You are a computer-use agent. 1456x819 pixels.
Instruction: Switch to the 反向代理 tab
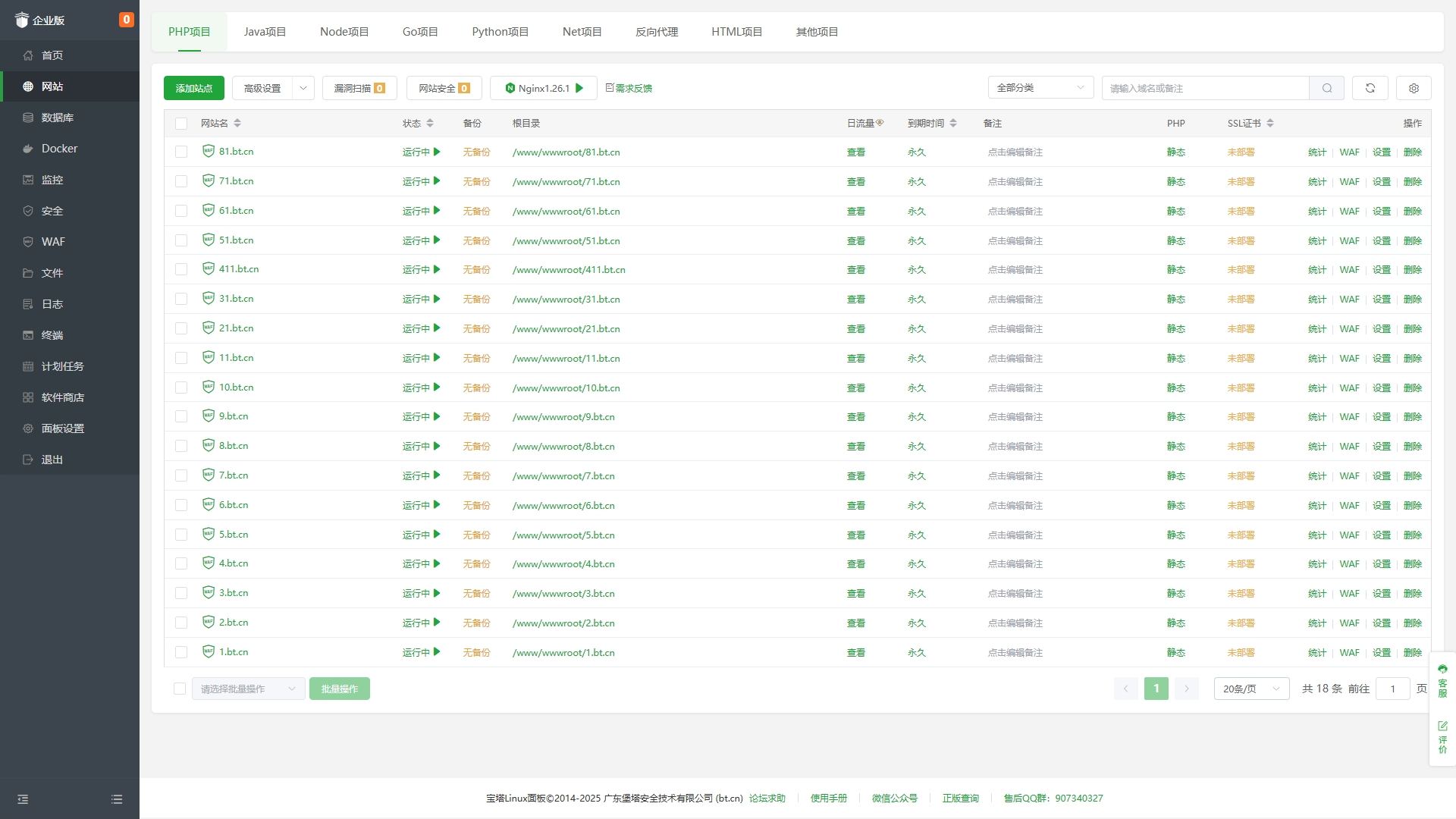click(657, 32)
